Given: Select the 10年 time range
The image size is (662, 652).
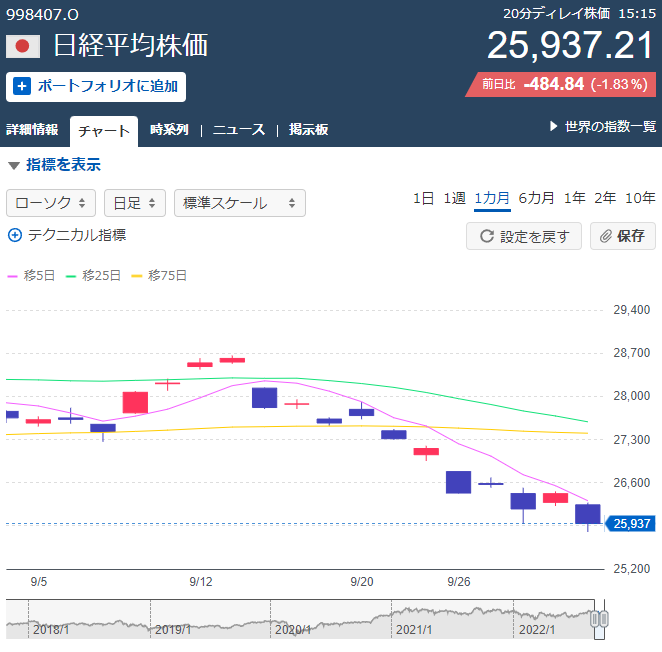Looking at the screenshot, I should click(640, 198).
